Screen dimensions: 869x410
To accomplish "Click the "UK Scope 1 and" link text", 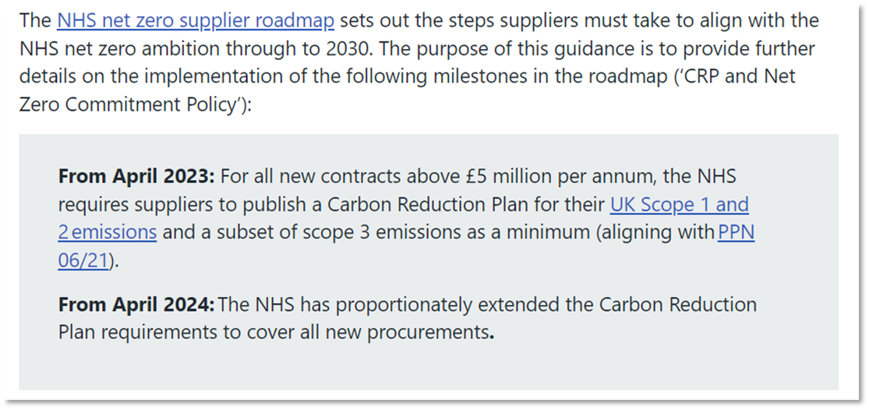I will (x=679, y=205).
